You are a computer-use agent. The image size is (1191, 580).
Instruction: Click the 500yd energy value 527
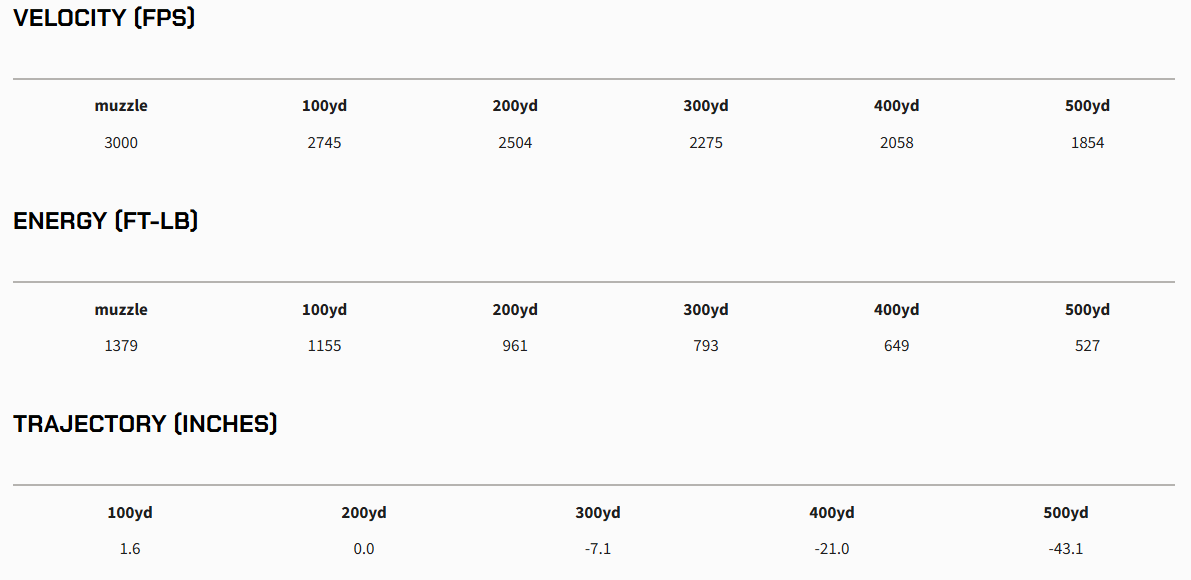(x=1087, y=346)
